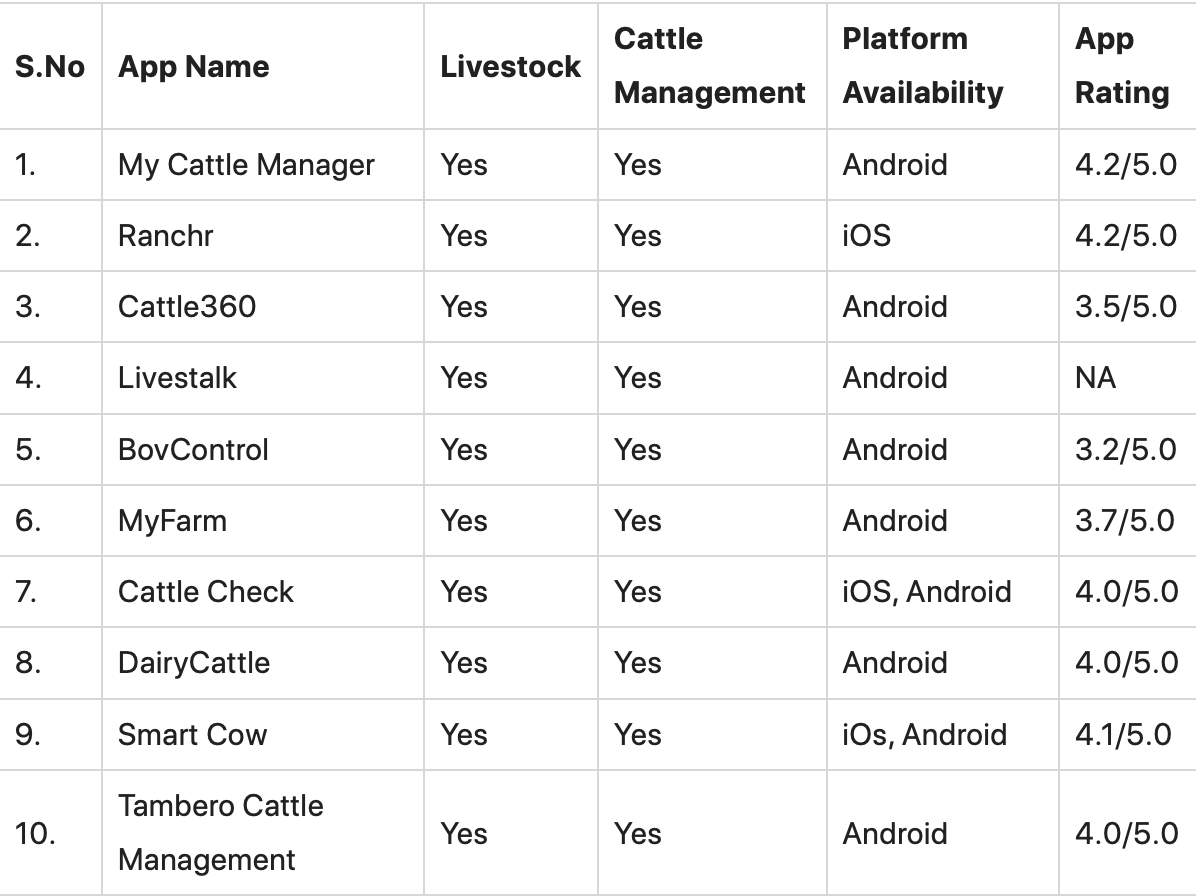Select the 3.5/5.0 rating of Cattle360
The width and height of the screenshot is (1202, 896).
click(1125, 307)
